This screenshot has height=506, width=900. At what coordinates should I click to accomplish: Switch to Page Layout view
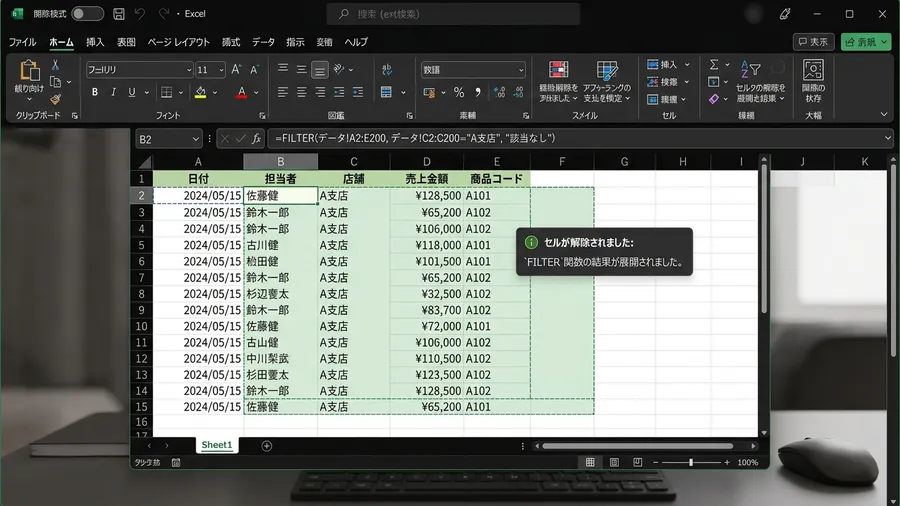tap(614, 462)
